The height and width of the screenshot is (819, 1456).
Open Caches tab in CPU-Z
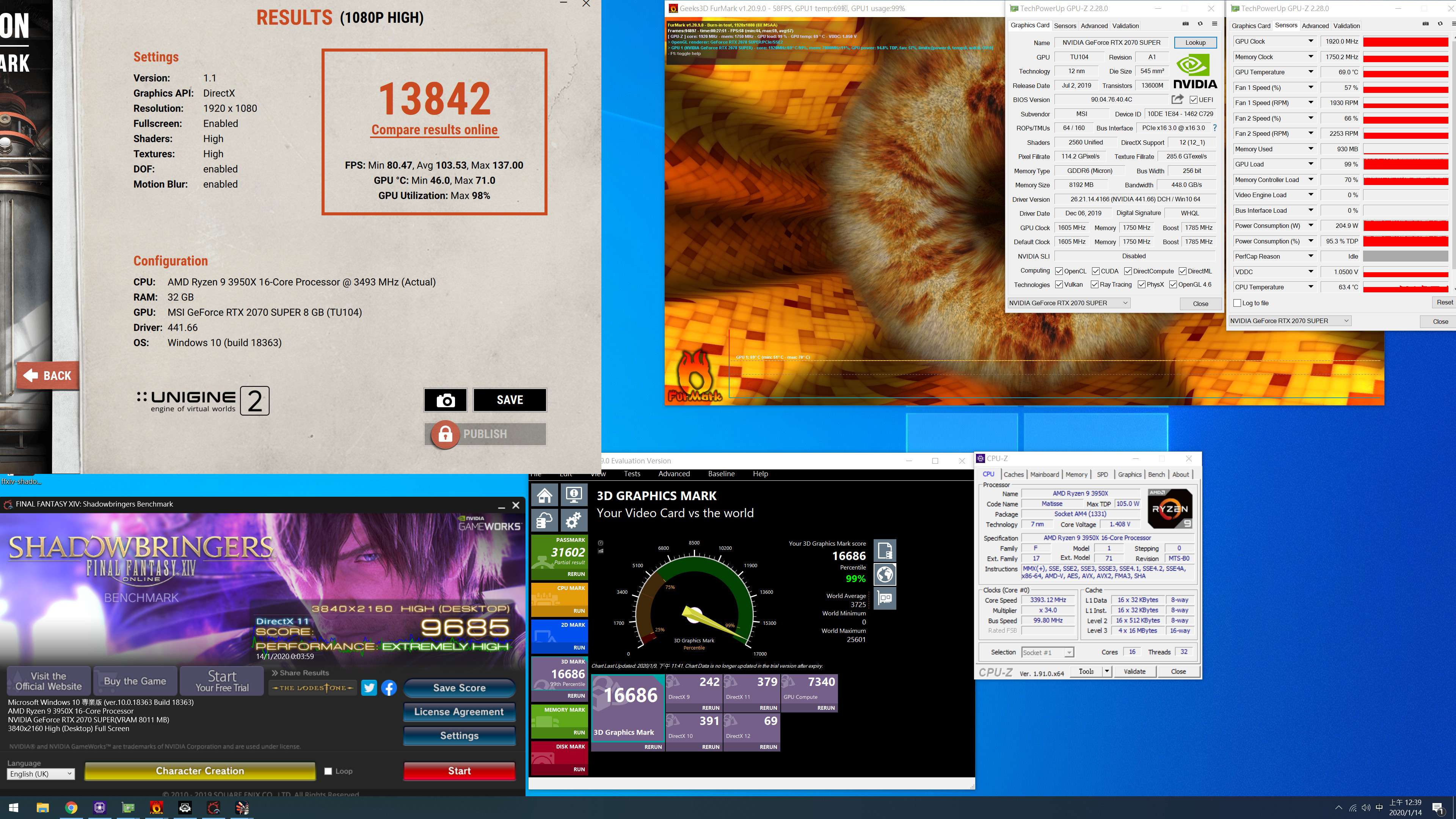(1014, 474)
